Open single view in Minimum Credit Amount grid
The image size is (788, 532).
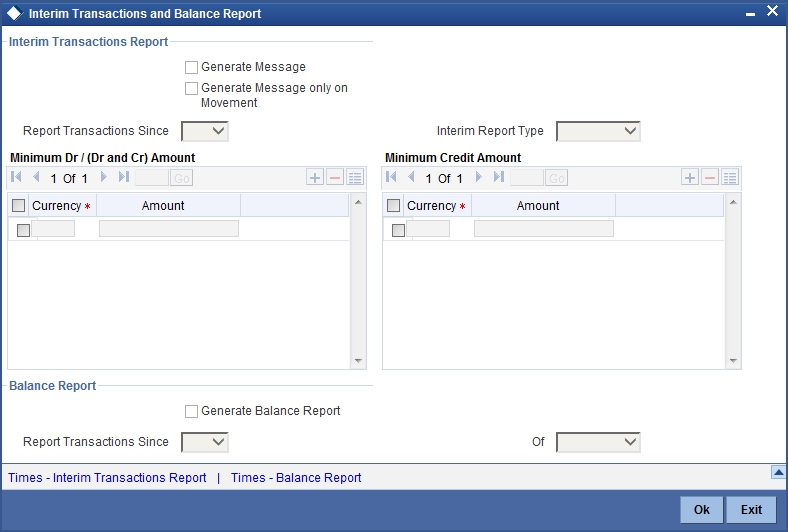pyautogui.click(x=730, y=177)
